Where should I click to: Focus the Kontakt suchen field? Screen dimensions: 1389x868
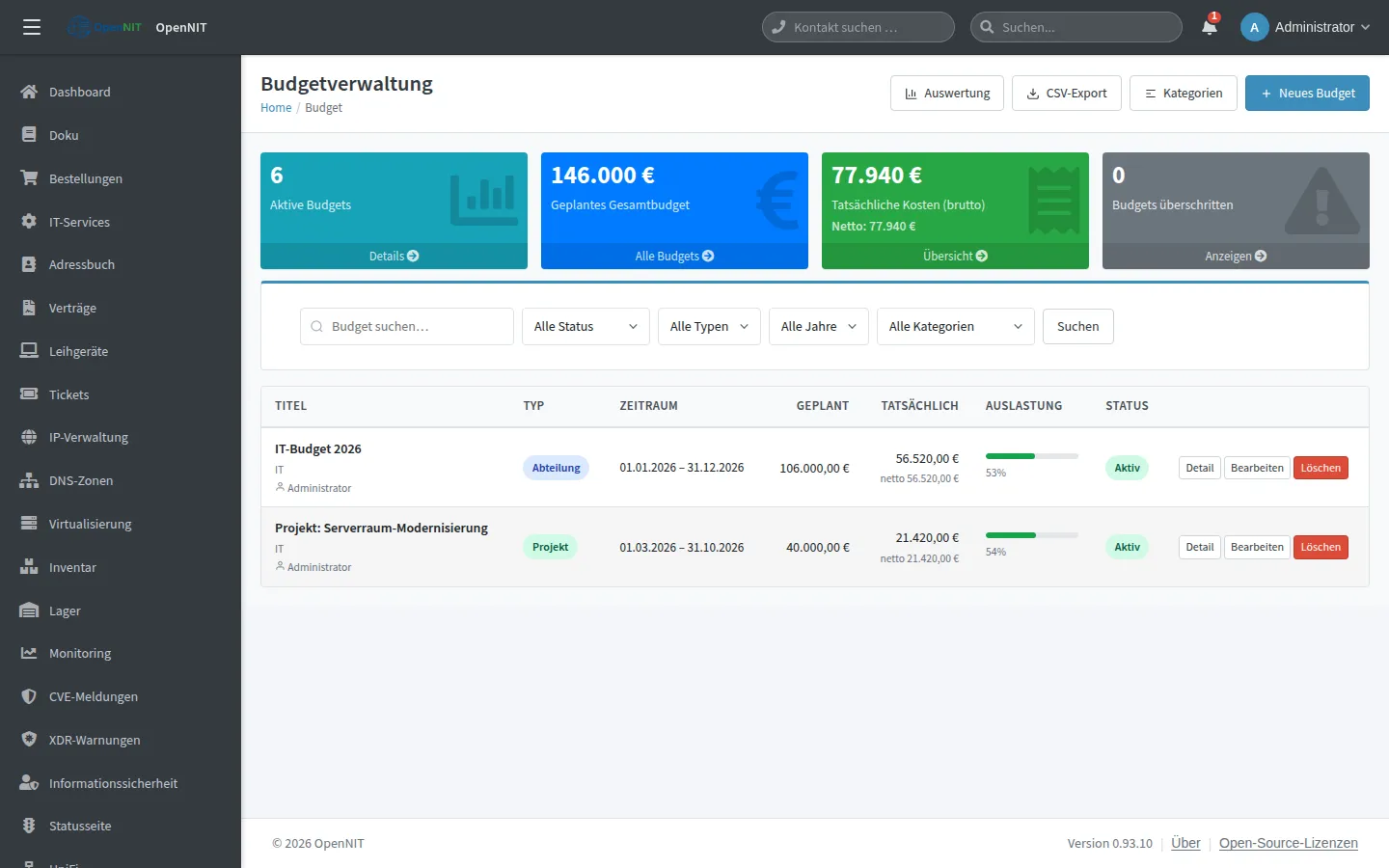tap(858, 27)
